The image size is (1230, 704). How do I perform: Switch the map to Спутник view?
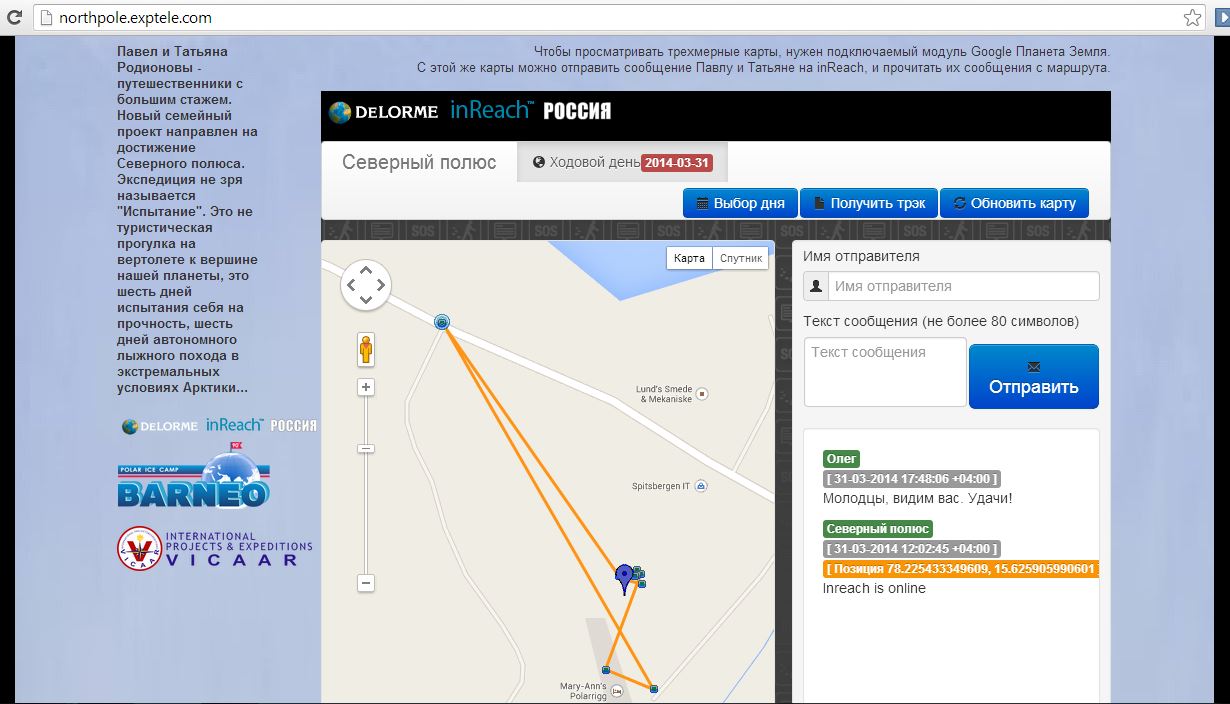[x=740, y=258]
